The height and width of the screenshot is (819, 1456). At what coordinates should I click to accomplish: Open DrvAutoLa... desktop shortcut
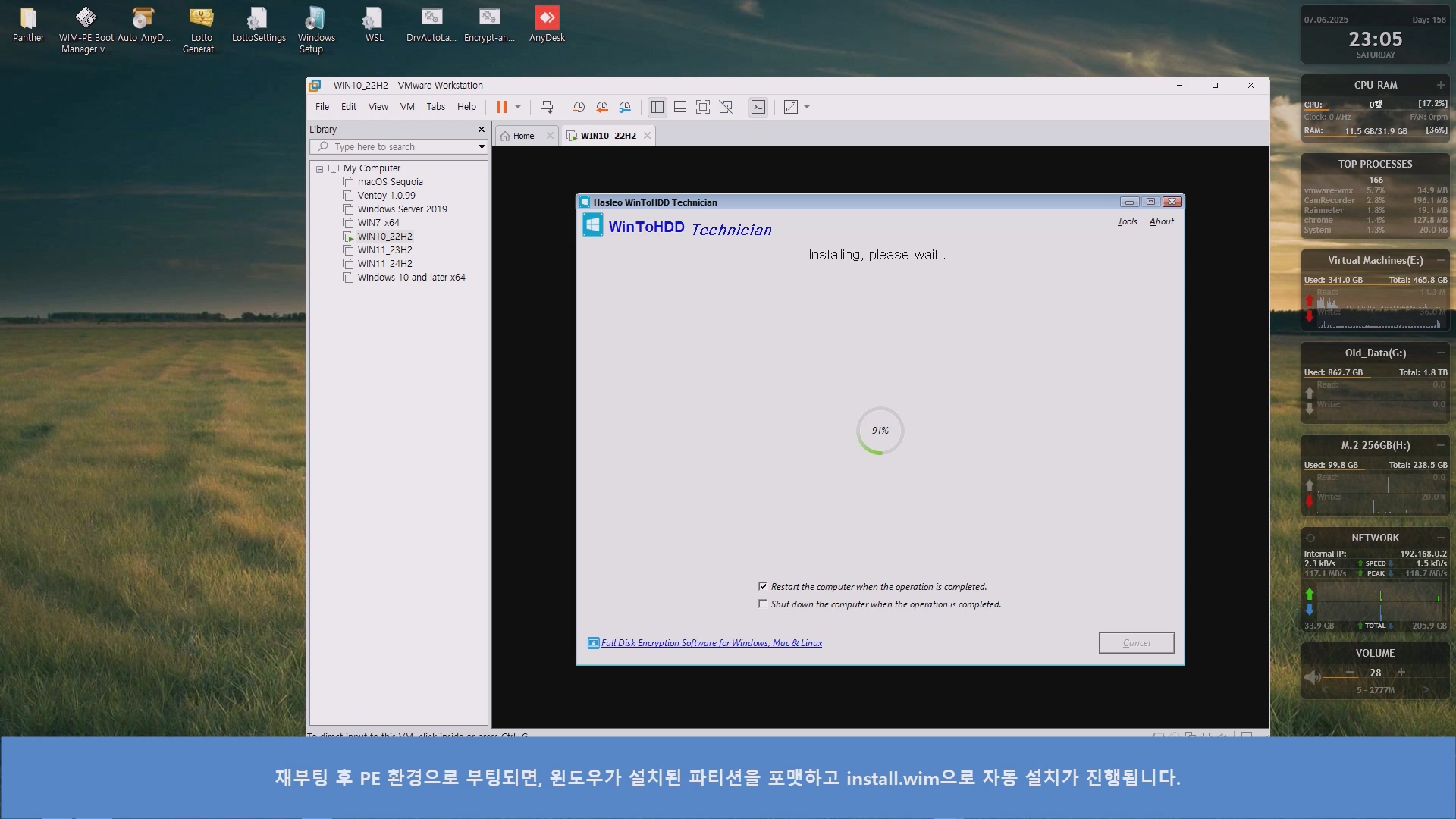[x=431, y=25]
